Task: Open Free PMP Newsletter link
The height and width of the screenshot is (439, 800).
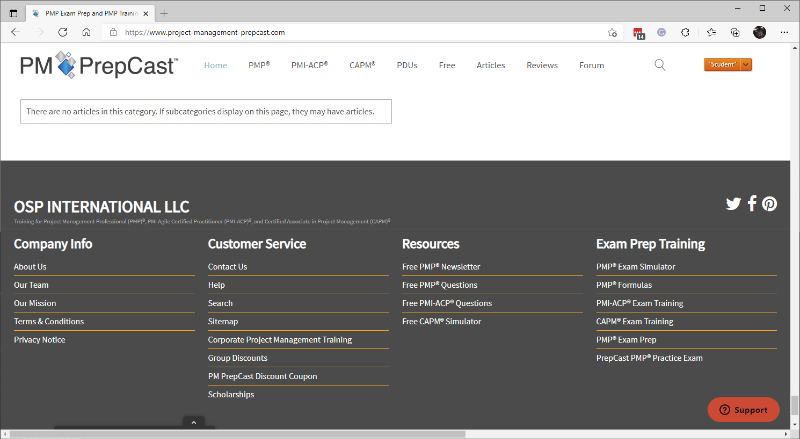Action: point(441,267)
